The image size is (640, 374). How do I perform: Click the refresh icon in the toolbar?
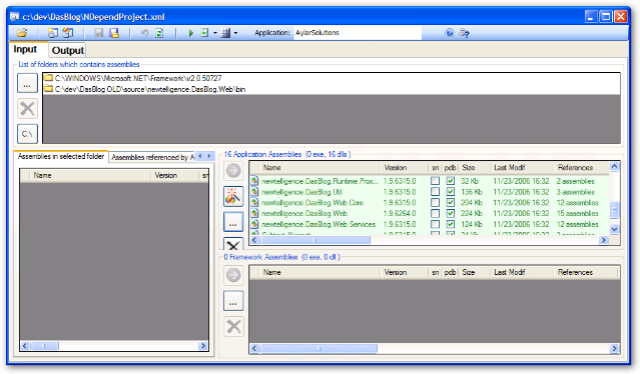[x=159, y=33]
